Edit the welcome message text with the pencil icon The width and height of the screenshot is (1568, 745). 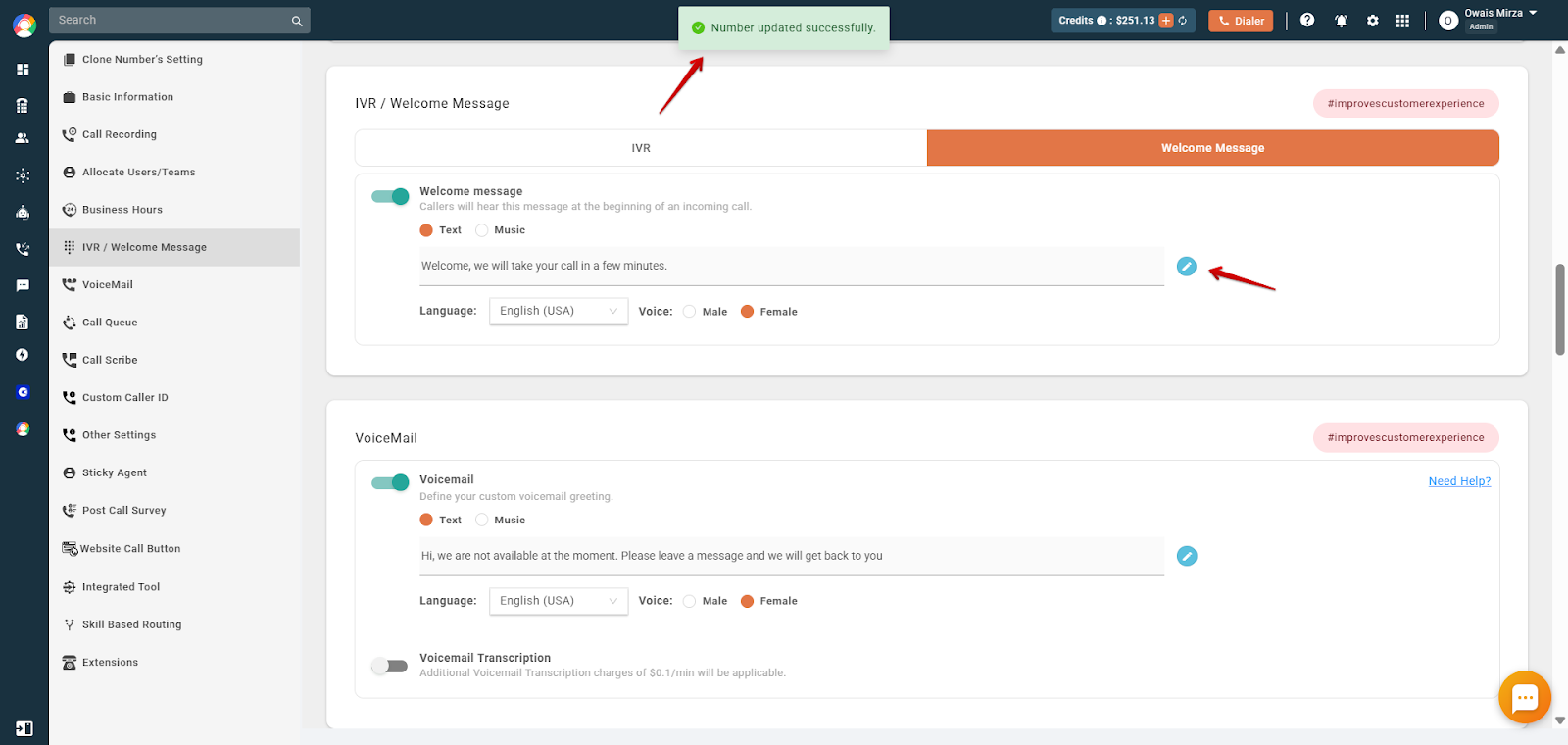pyautogui.click(x=1187, y=267)
